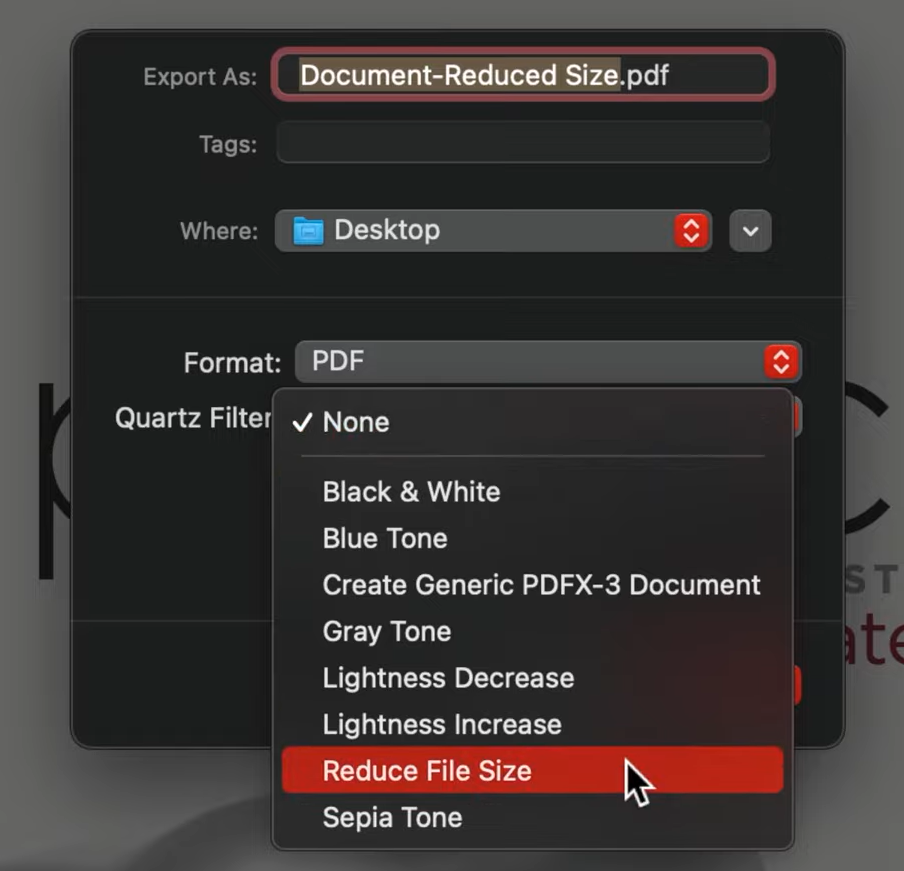Open the Where location popup showing Desktop
This screenshot has height=871, width=904.
(x=493, y=231)
